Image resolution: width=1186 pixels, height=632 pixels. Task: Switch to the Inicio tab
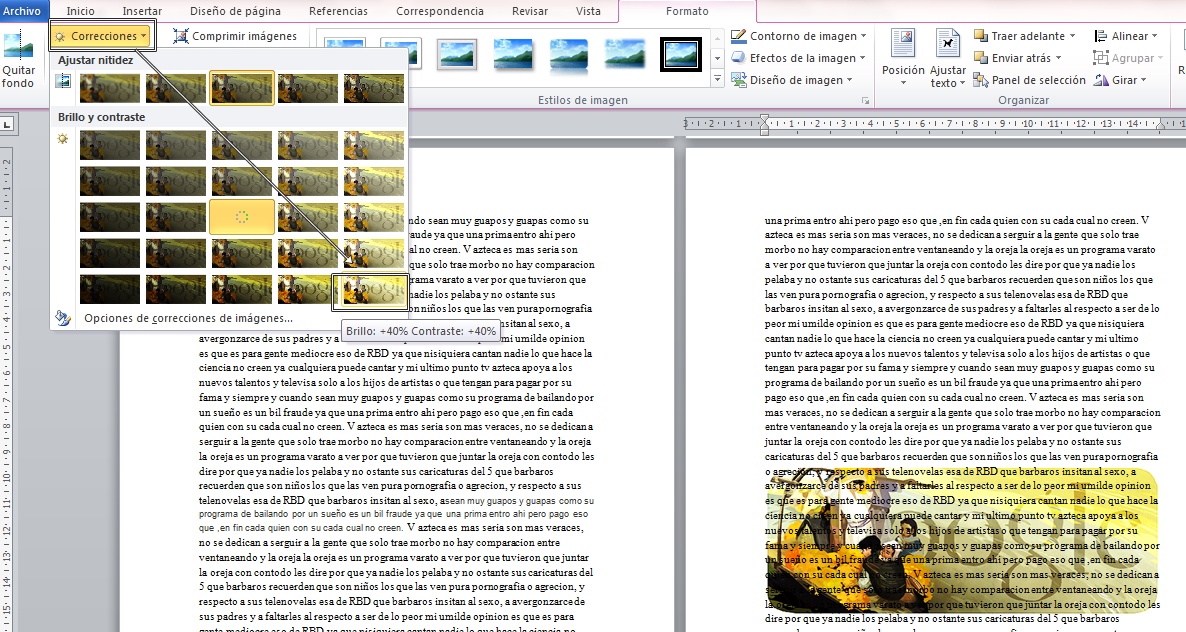[81, 11]
